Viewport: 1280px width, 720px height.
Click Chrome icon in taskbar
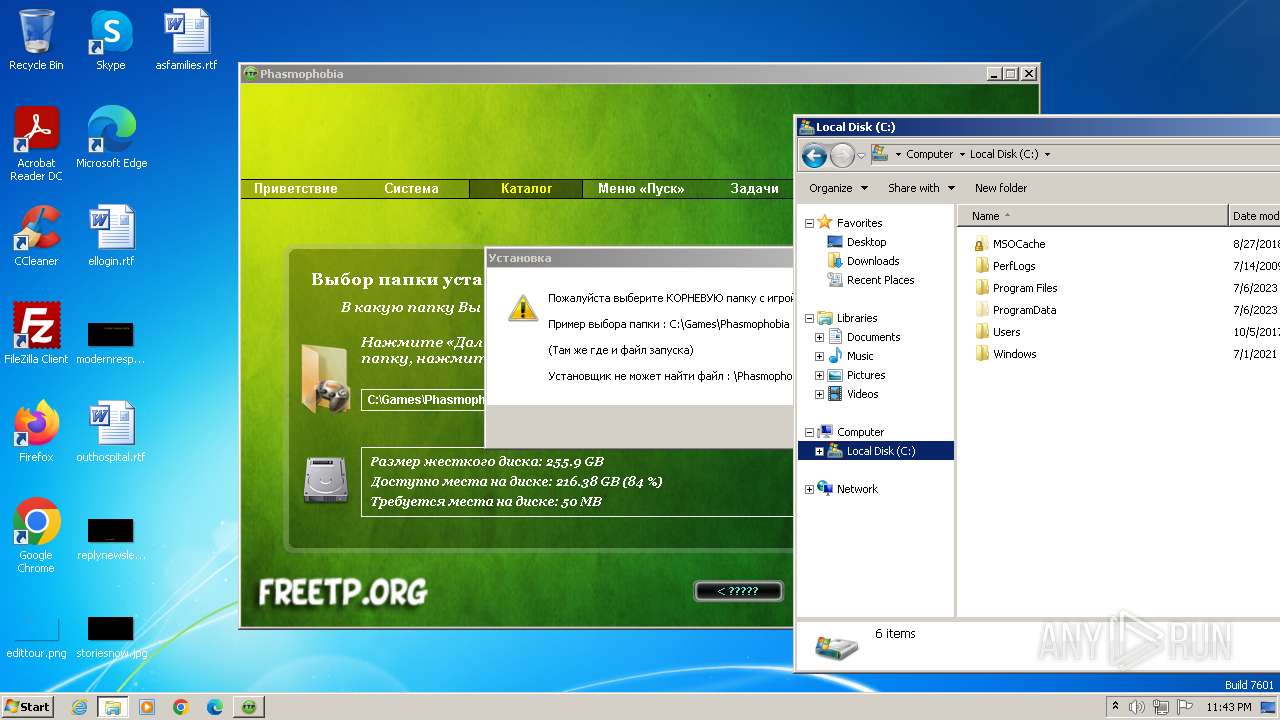pyautogui.click(x=181, y=707)
